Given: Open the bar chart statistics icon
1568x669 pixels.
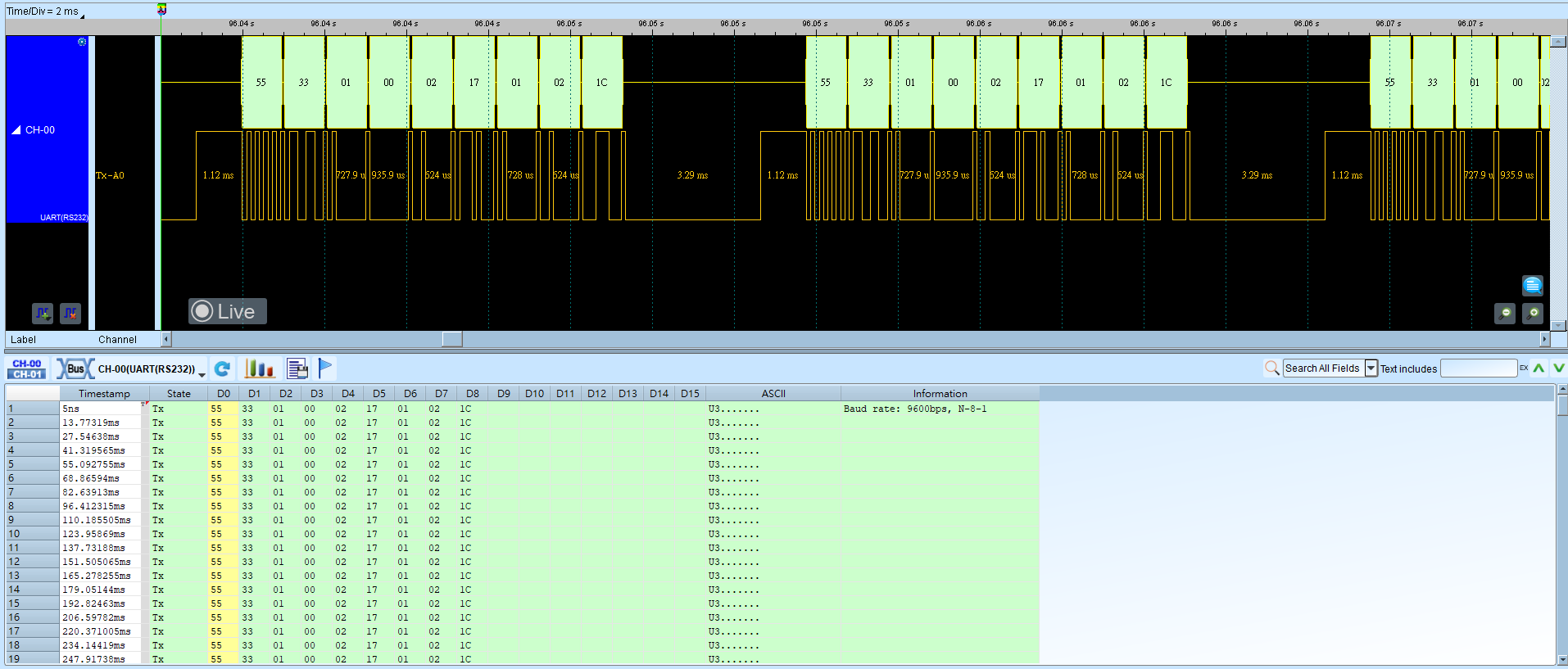Looking at the screenshot, I should 260,368.
